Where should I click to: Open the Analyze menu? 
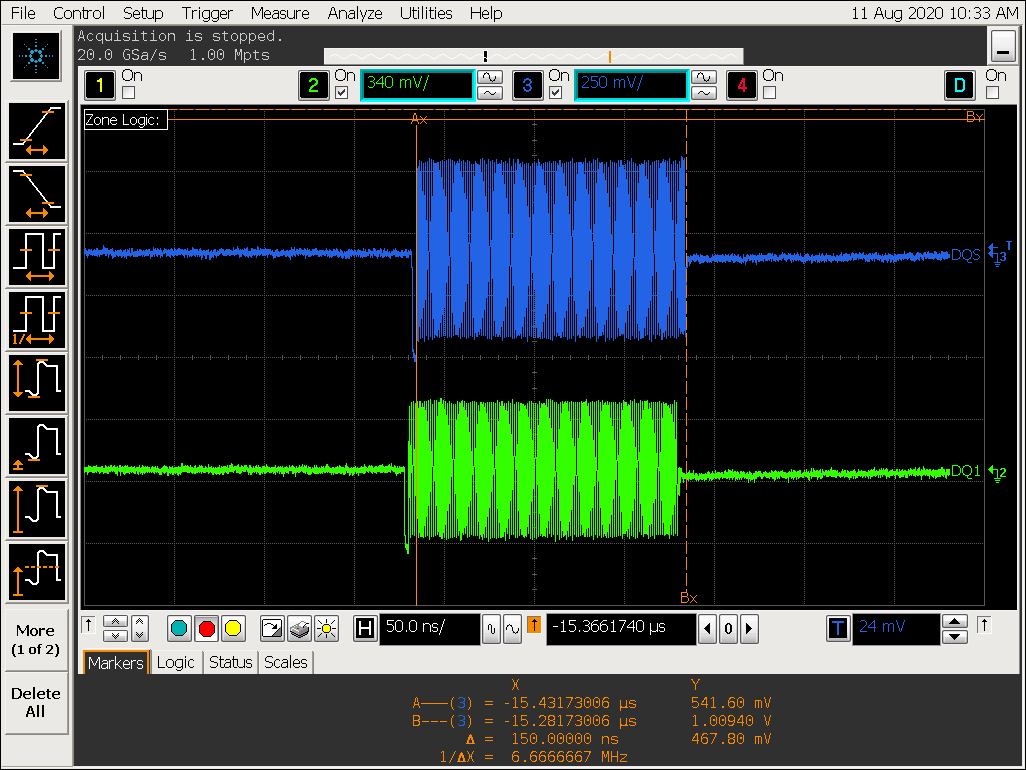click(x=355, y=13)
